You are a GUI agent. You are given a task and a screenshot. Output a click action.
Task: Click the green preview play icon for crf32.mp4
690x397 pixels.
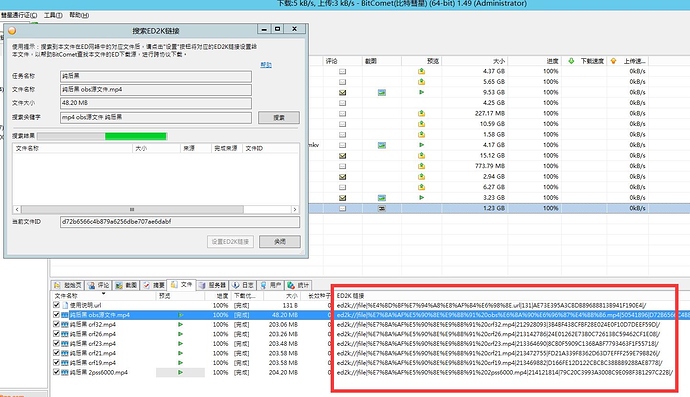[x=180, y=324]
